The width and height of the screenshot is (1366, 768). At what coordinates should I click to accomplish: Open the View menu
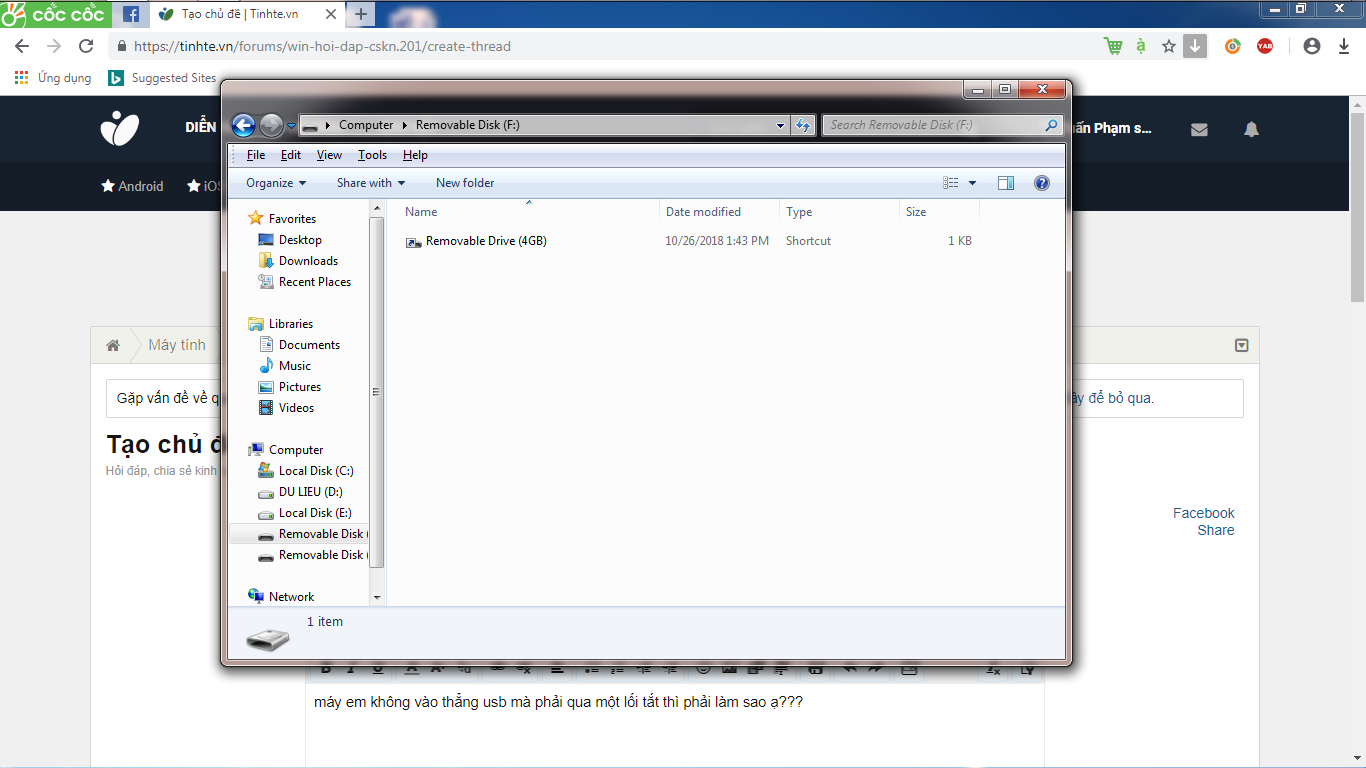pyautogui.click(x=329, y=155)
